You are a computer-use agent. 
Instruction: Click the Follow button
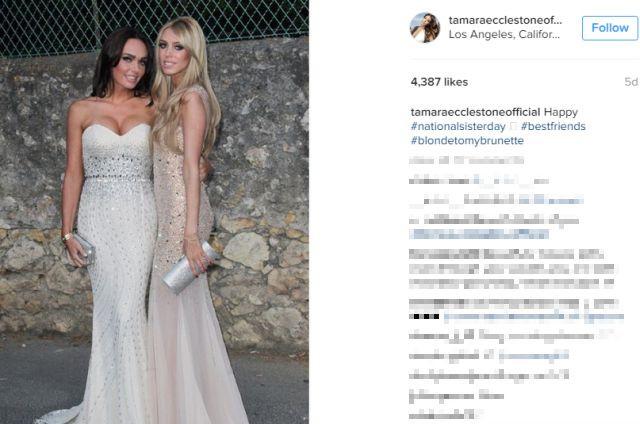point(610,28)
